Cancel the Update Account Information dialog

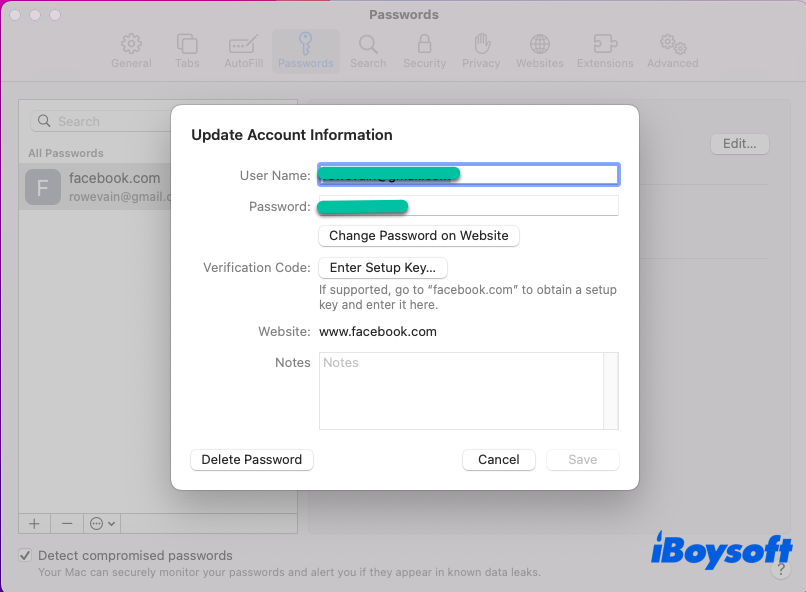[499, 459]
